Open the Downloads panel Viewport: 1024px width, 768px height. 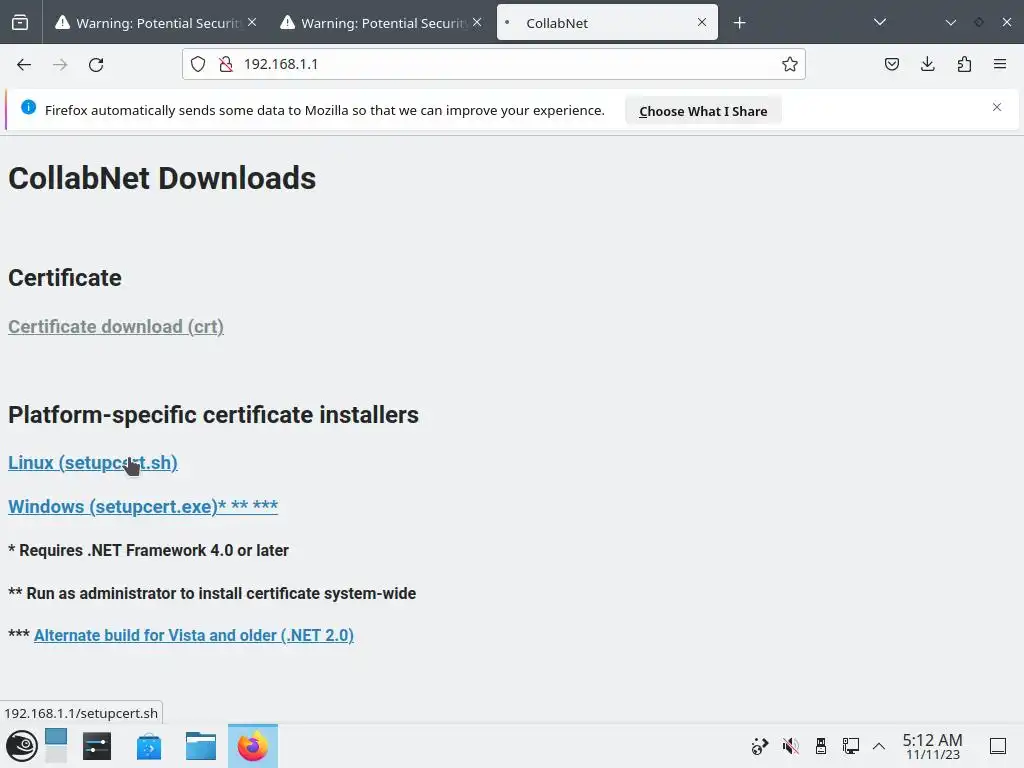(x=927, y=64)
